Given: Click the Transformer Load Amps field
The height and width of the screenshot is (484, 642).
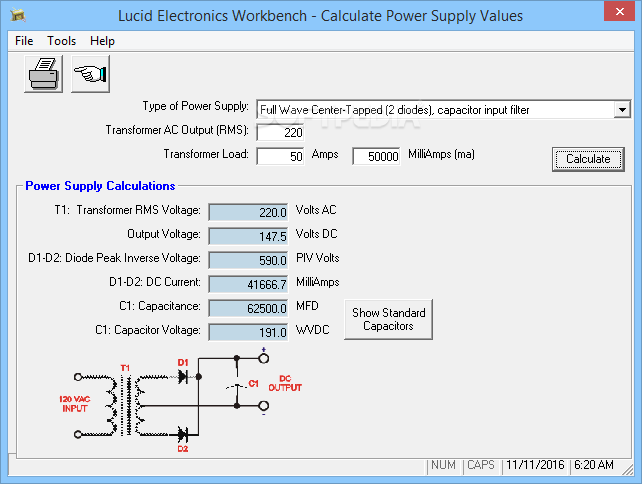Looking at the screenshot, I should (280, 156).
